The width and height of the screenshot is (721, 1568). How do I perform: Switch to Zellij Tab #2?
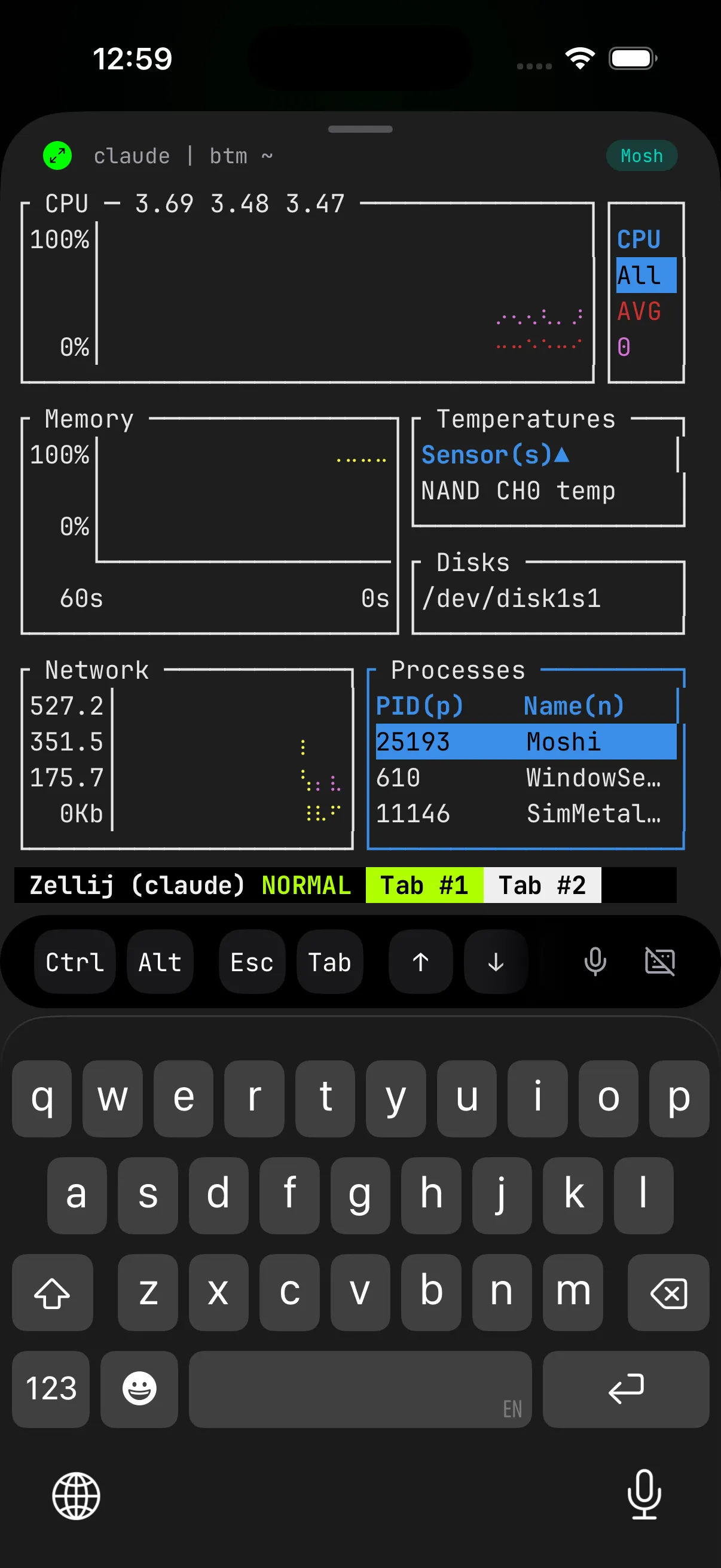tap(542, 885)
